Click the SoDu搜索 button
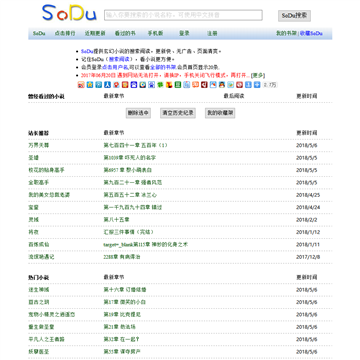This screenshot has width=360, height=360. (294, 16)
